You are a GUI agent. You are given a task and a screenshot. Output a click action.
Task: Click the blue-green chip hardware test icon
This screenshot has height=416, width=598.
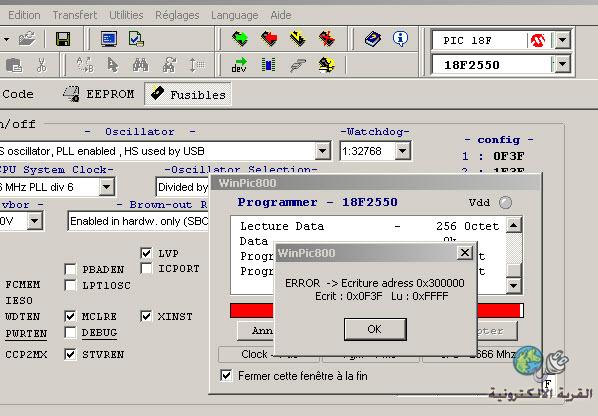pyautogui.click(x=268, y=65)
